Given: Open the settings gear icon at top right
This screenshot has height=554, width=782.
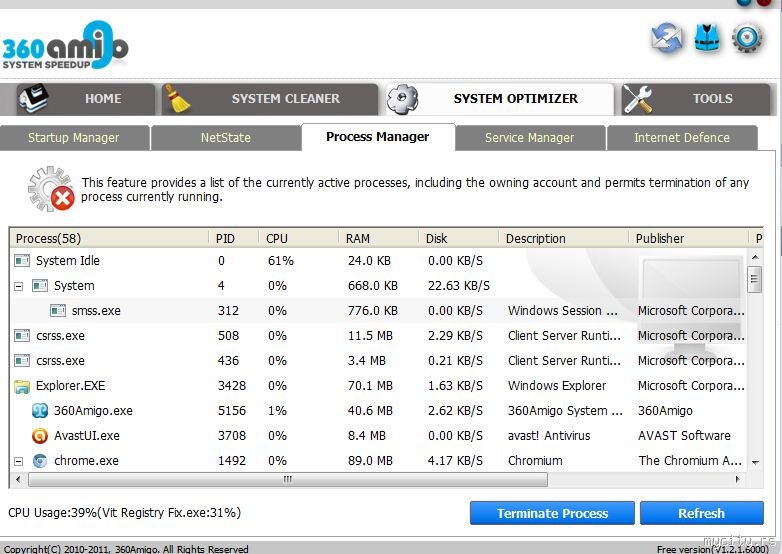Looking at the screenshot, I should click(747, 38).
